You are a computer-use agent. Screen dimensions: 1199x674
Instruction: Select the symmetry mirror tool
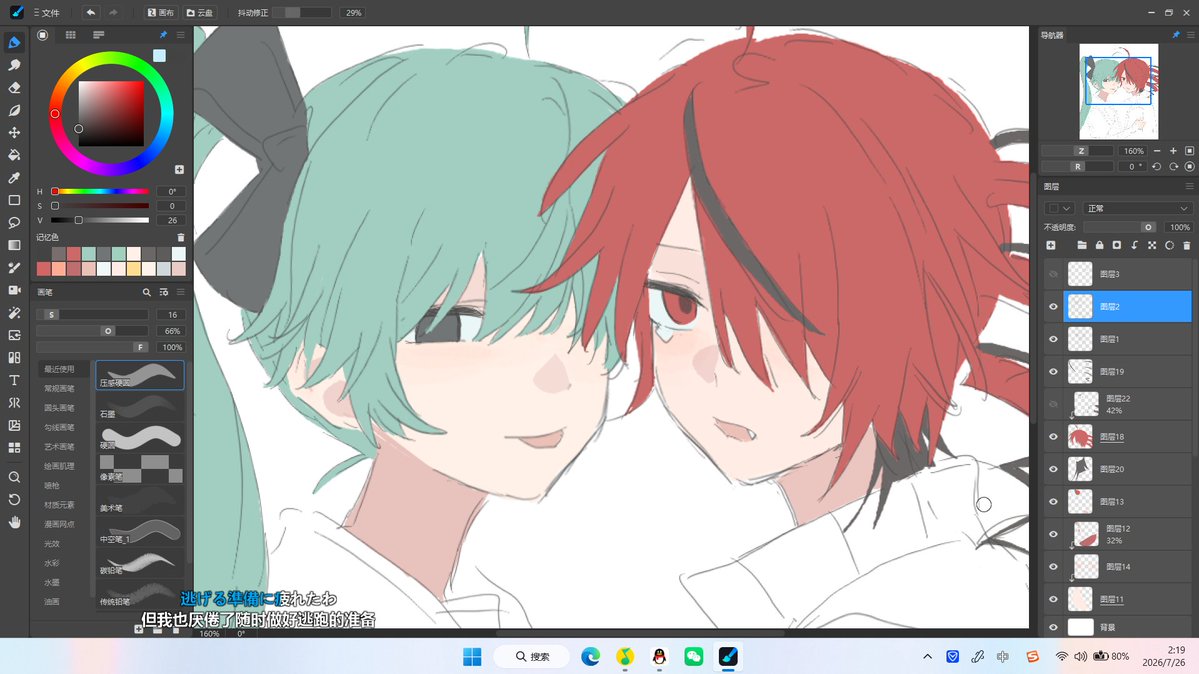tap(14, 403)
